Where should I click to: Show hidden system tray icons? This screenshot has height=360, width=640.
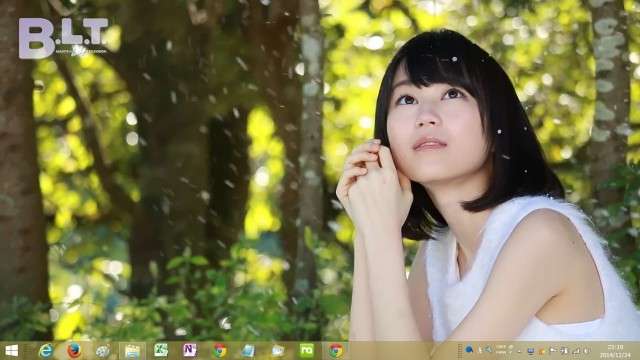click(x=519, y=351)
